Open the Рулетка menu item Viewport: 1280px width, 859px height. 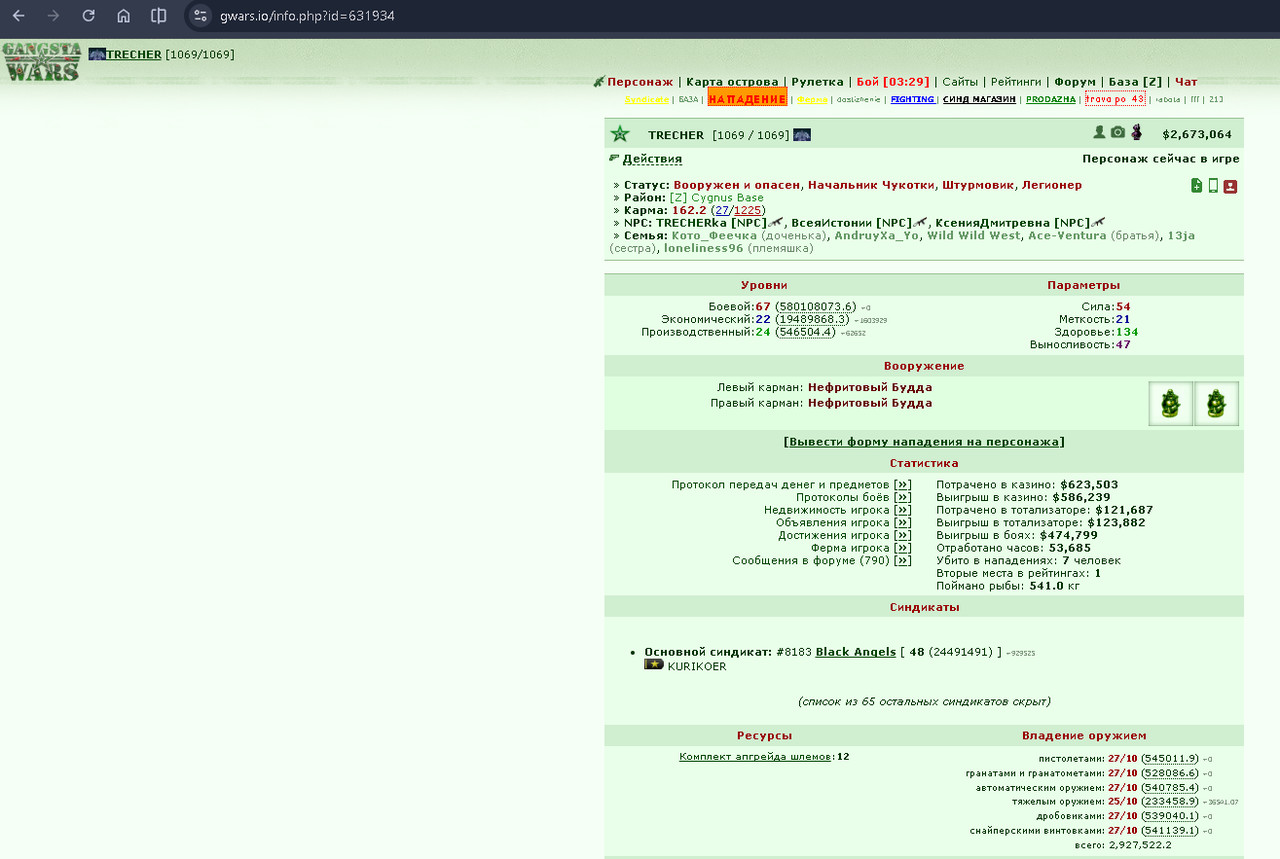pyautogui.click(x=817, y=82)
